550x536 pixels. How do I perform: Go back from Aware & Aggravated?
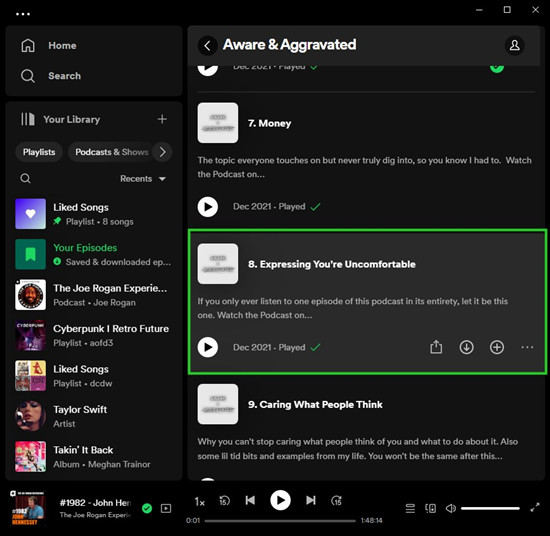(208, 46)
